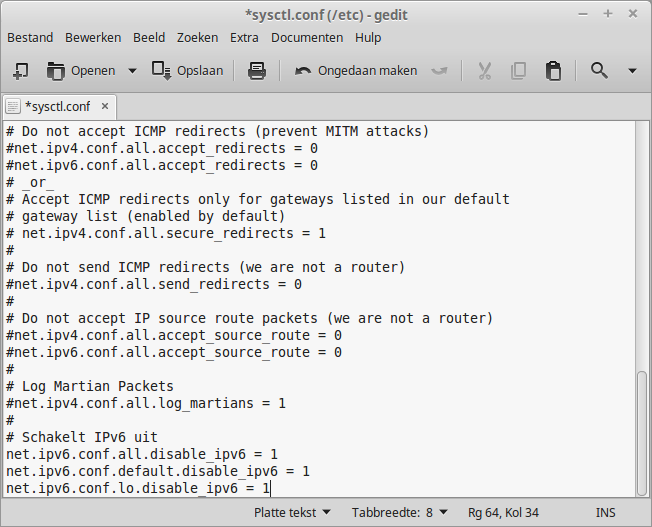Viewport: 652px width, 527px height.
Task: Open the Documenten menu
Action: 307,38
